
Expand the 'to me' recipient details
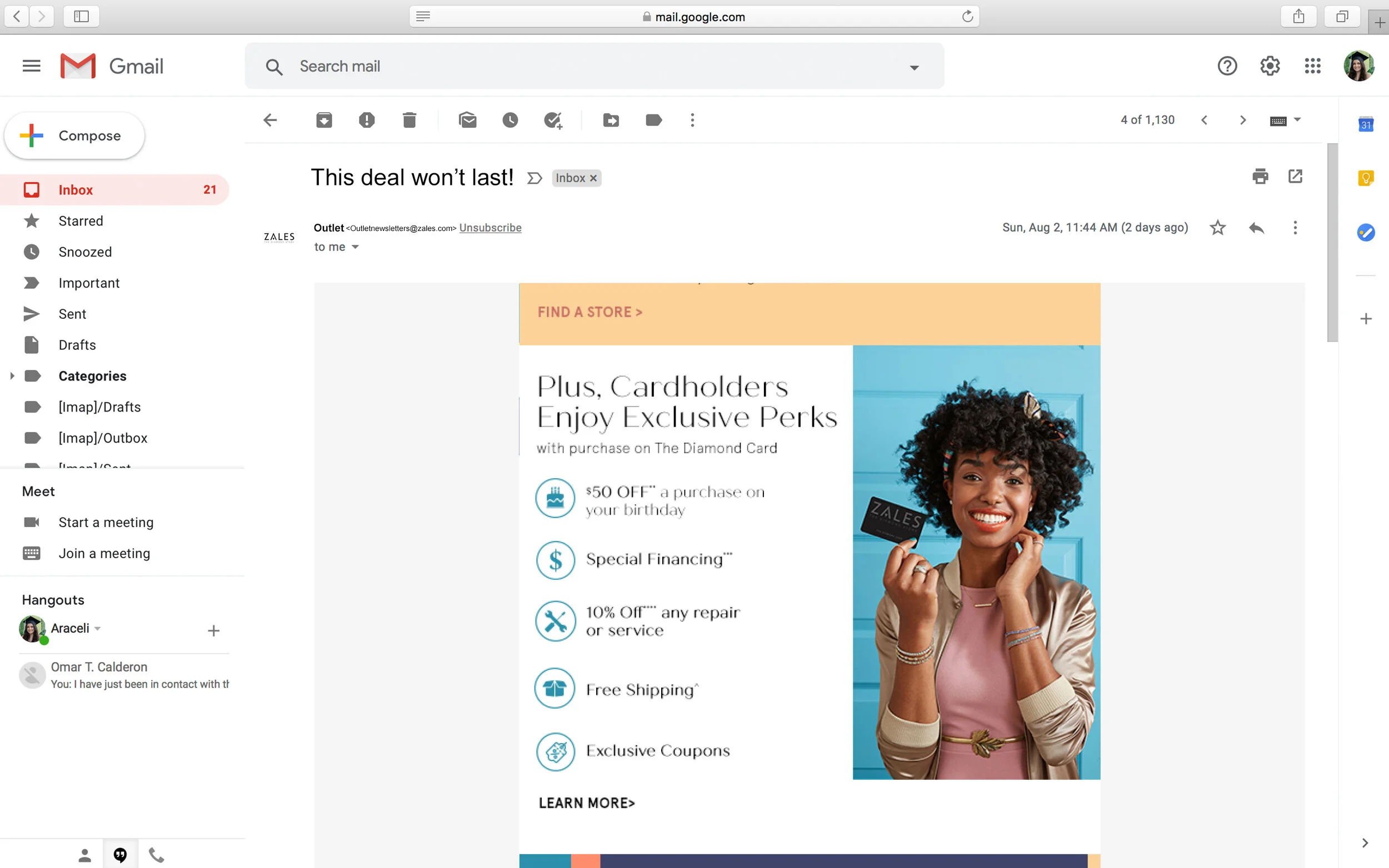(355, 247)
